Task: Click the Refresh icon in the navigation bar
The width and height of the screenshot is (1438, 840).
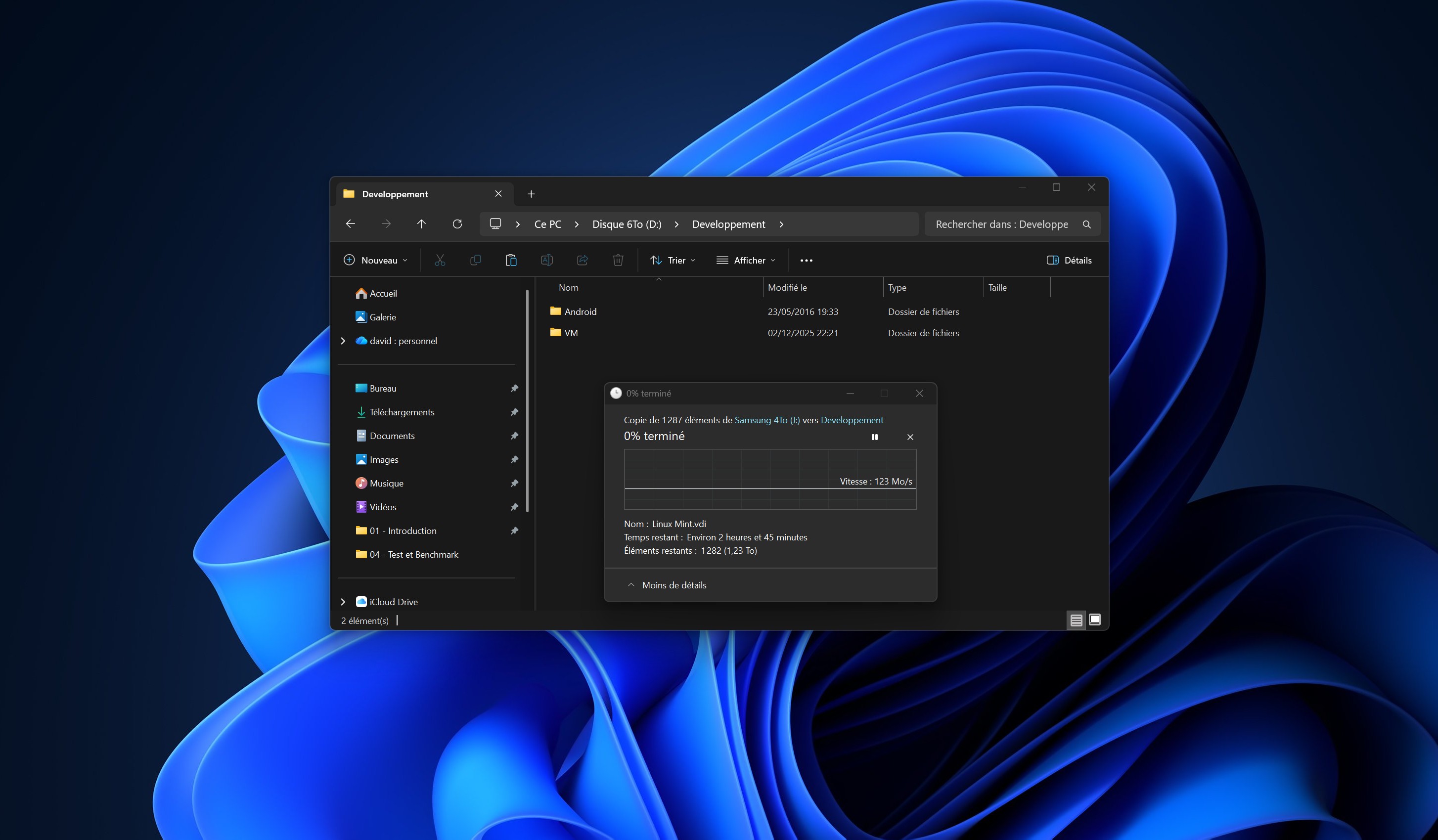Action: click(x=457, y=224)
